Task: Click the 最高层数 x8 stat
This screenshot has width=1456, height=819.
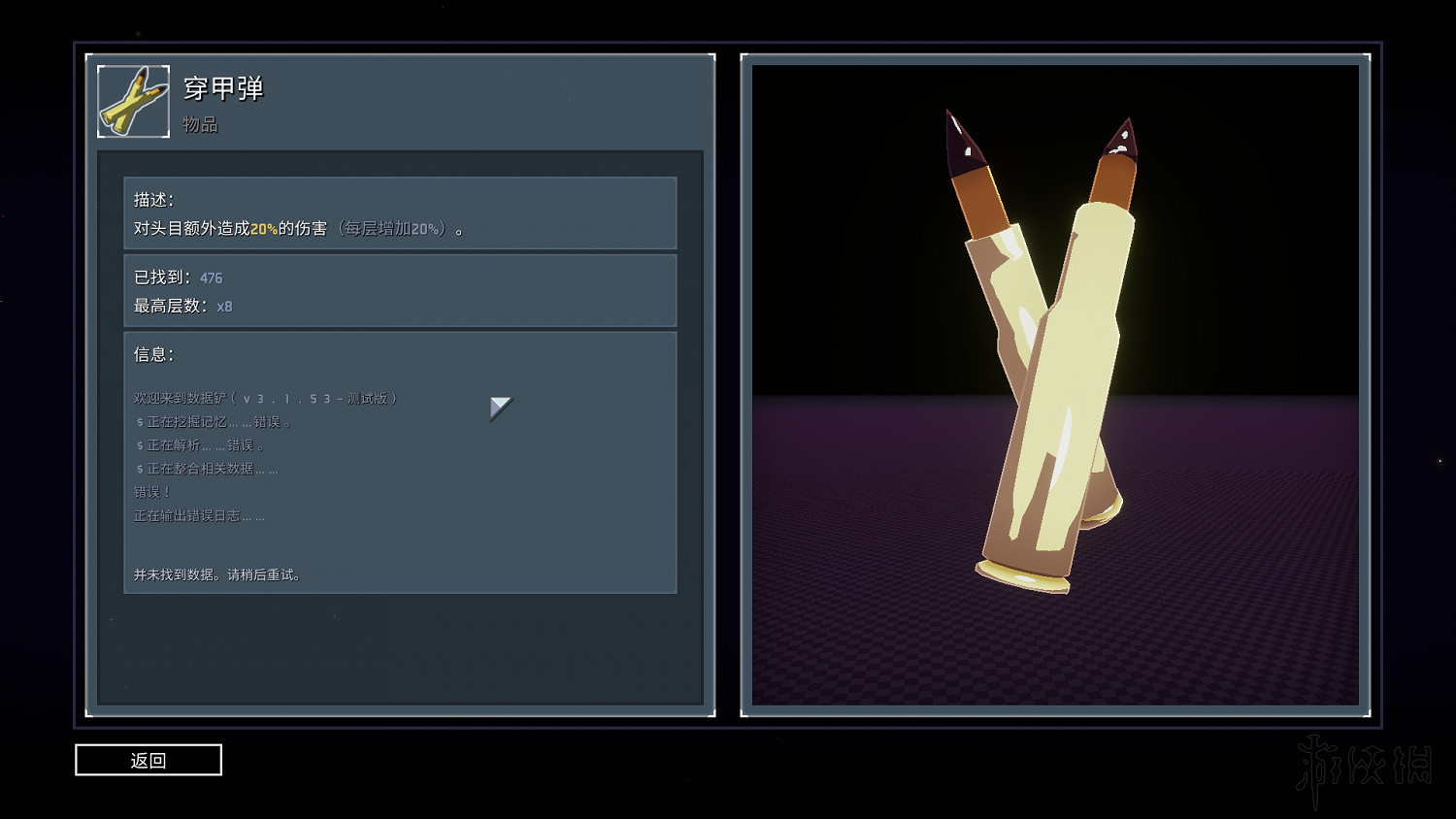Action: (x=183, y=306)
